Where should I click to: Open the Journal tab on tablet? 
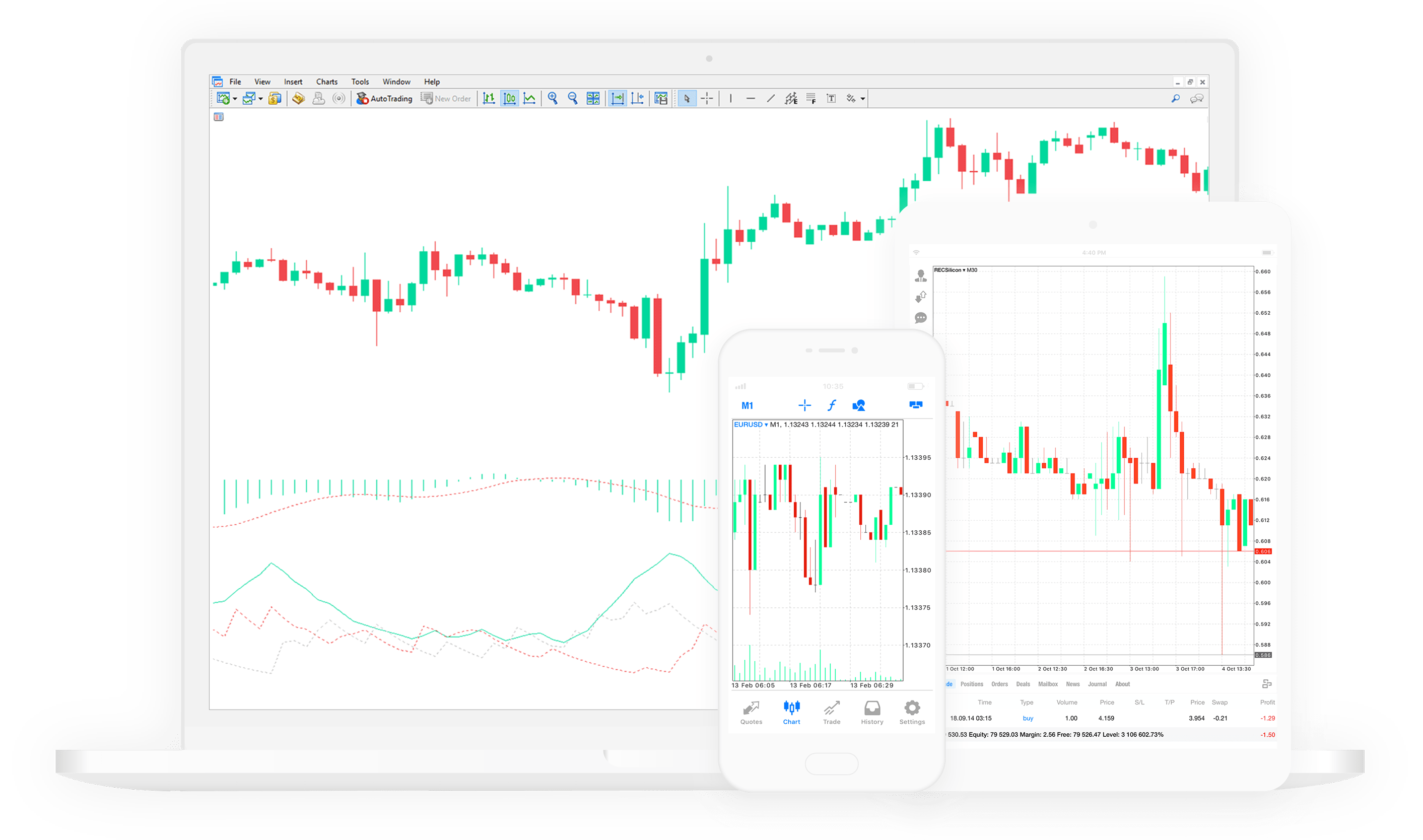[x=1097, y=684]
